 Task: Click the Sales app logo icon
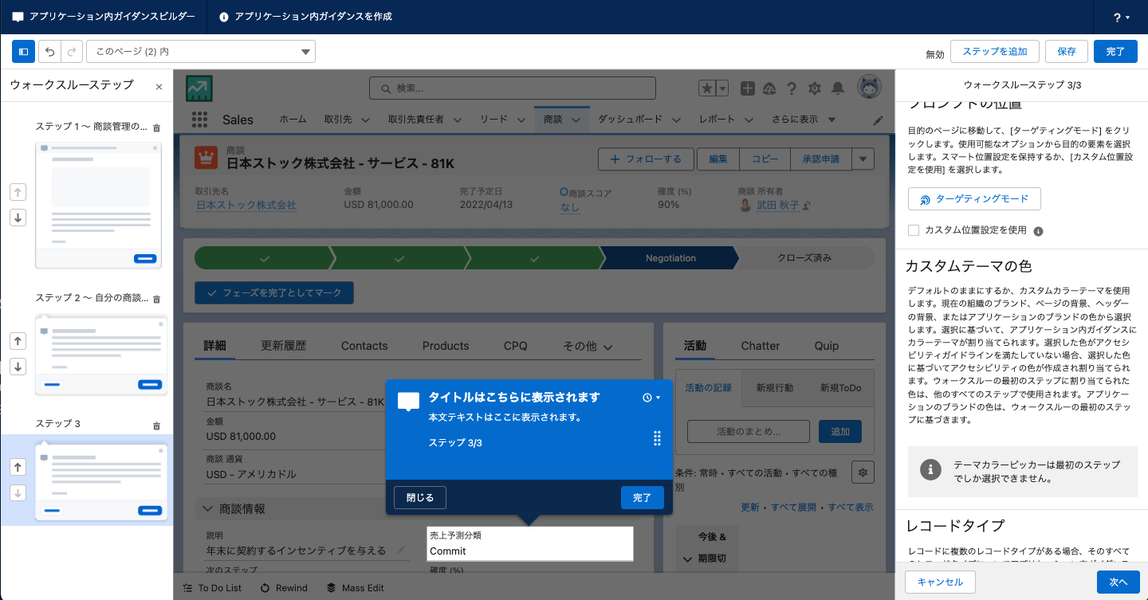pos(199,89)
